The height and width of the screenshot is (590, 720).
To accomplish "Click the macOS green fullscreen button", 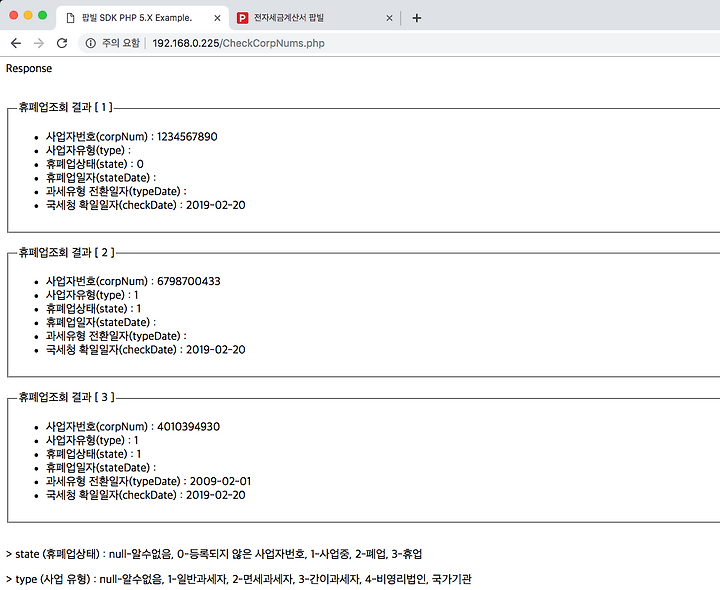I will click(x=42, y=15).
